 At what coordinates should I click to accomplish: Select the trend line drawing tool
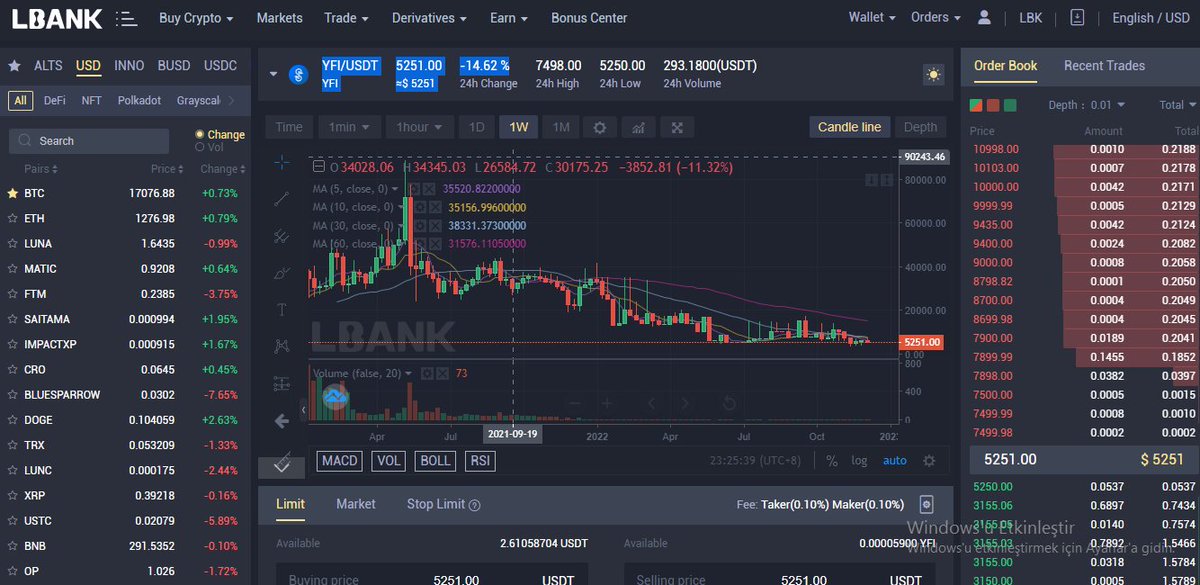[281, 199]
